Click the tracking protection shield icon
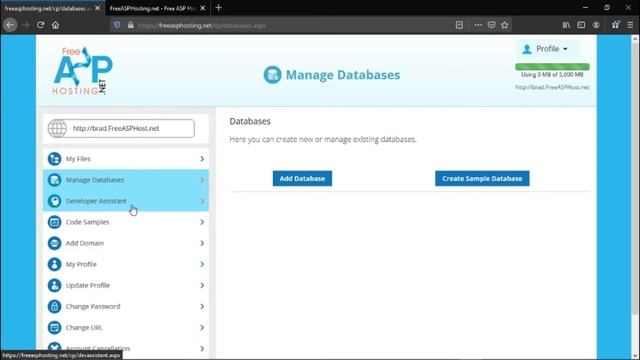This screenshot has height=360, width=640. pyautogui.click(x=117, y=25)
